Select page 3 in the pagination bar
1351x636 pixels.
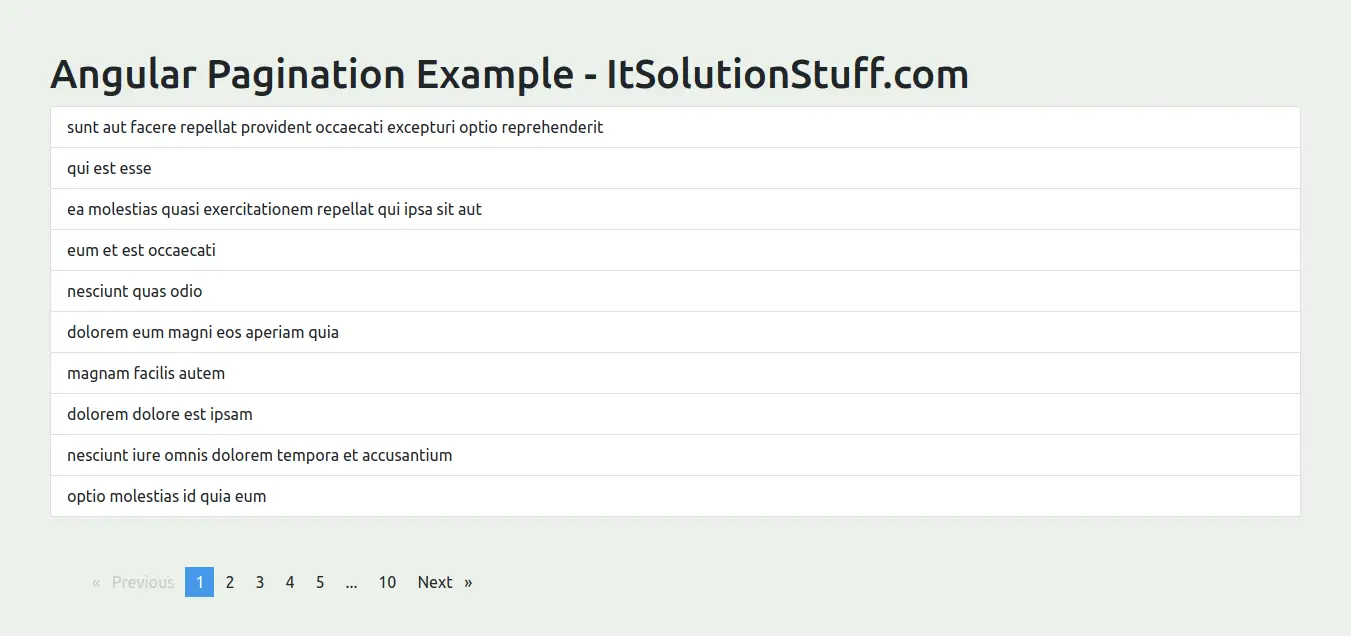pyautogui.click(x=260, y=582)
